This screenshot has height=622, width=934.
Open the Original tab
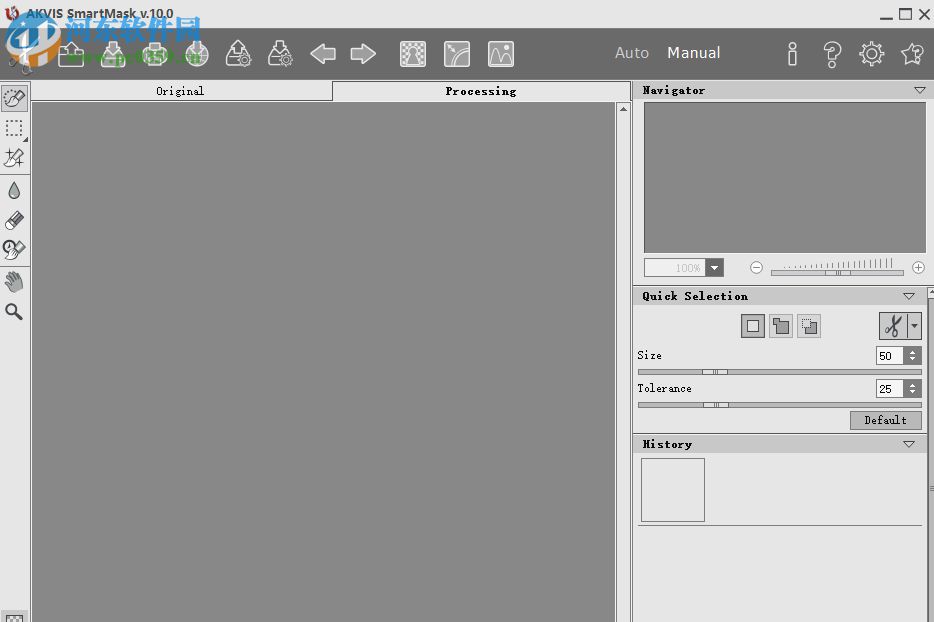[x=180, y=91]
